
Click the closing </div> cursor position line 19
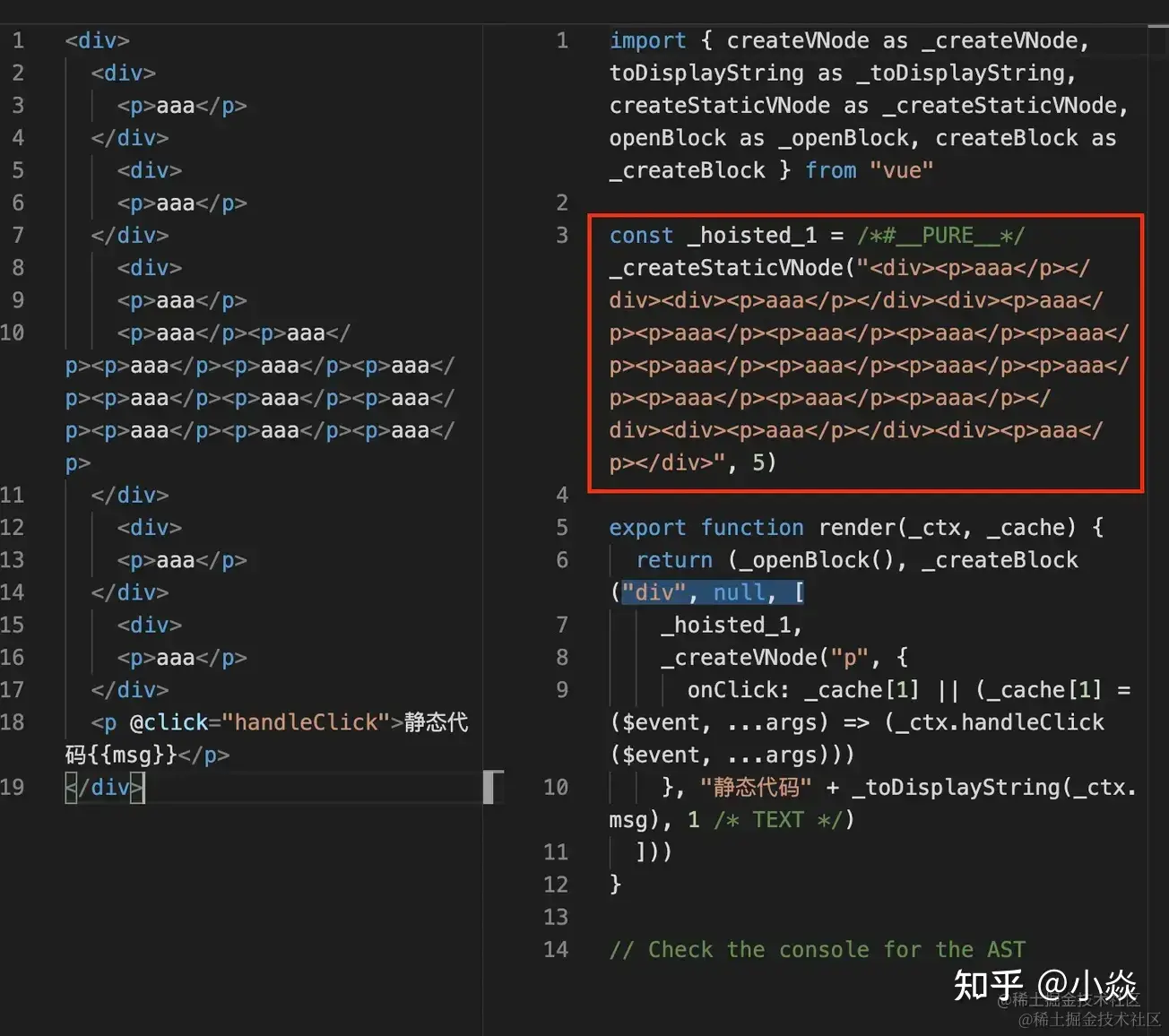[x=105, y=787]
